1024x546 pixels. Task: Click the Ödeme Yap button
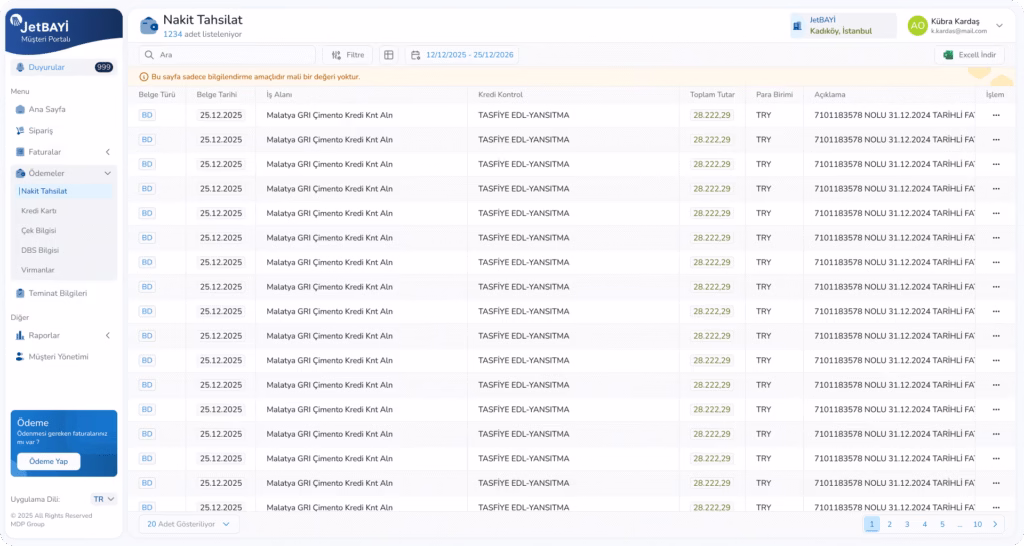click(48, 461)
